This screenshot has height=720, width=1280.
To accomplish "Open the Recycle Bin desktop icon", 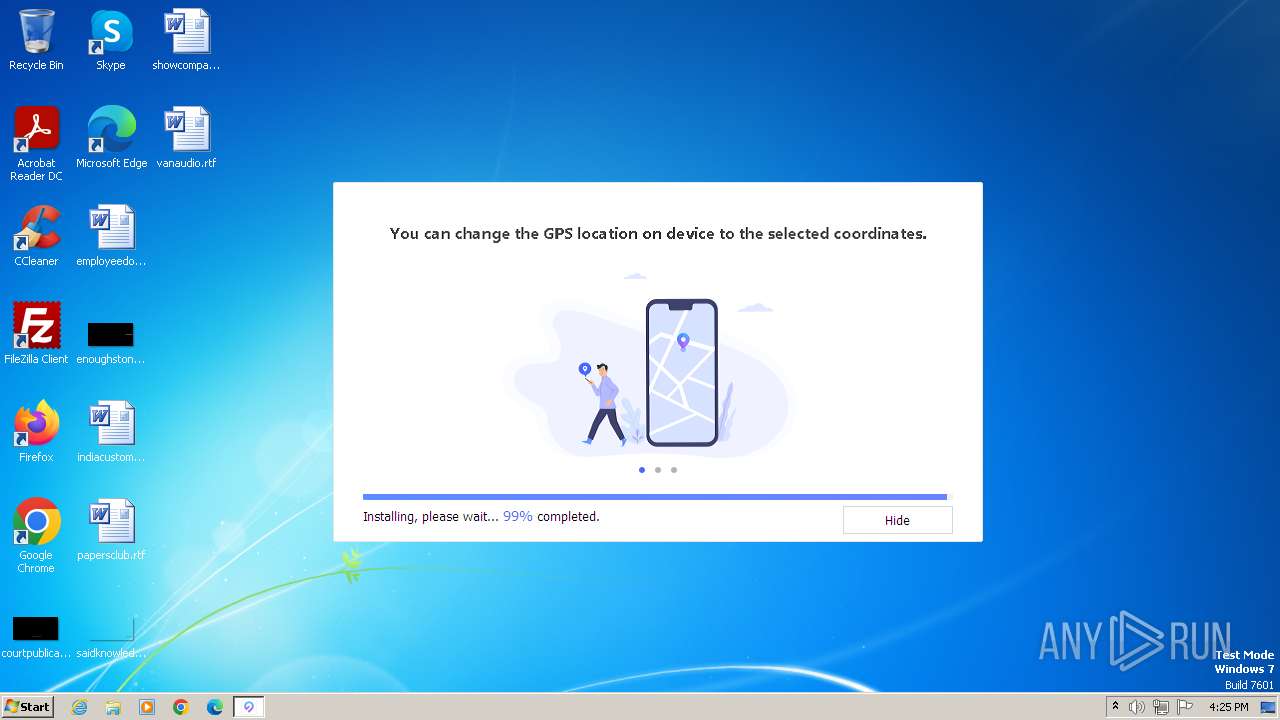I will 36,40.
